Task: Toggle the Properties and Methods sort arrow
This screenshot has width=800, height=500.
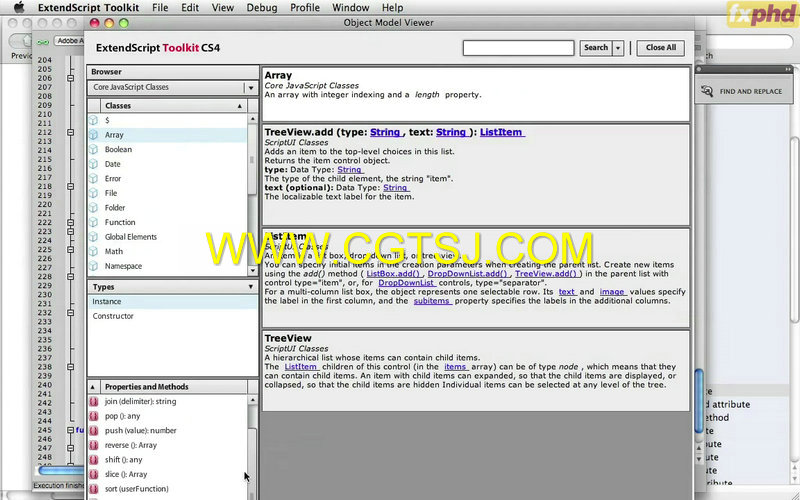Action: click(93, 387)
